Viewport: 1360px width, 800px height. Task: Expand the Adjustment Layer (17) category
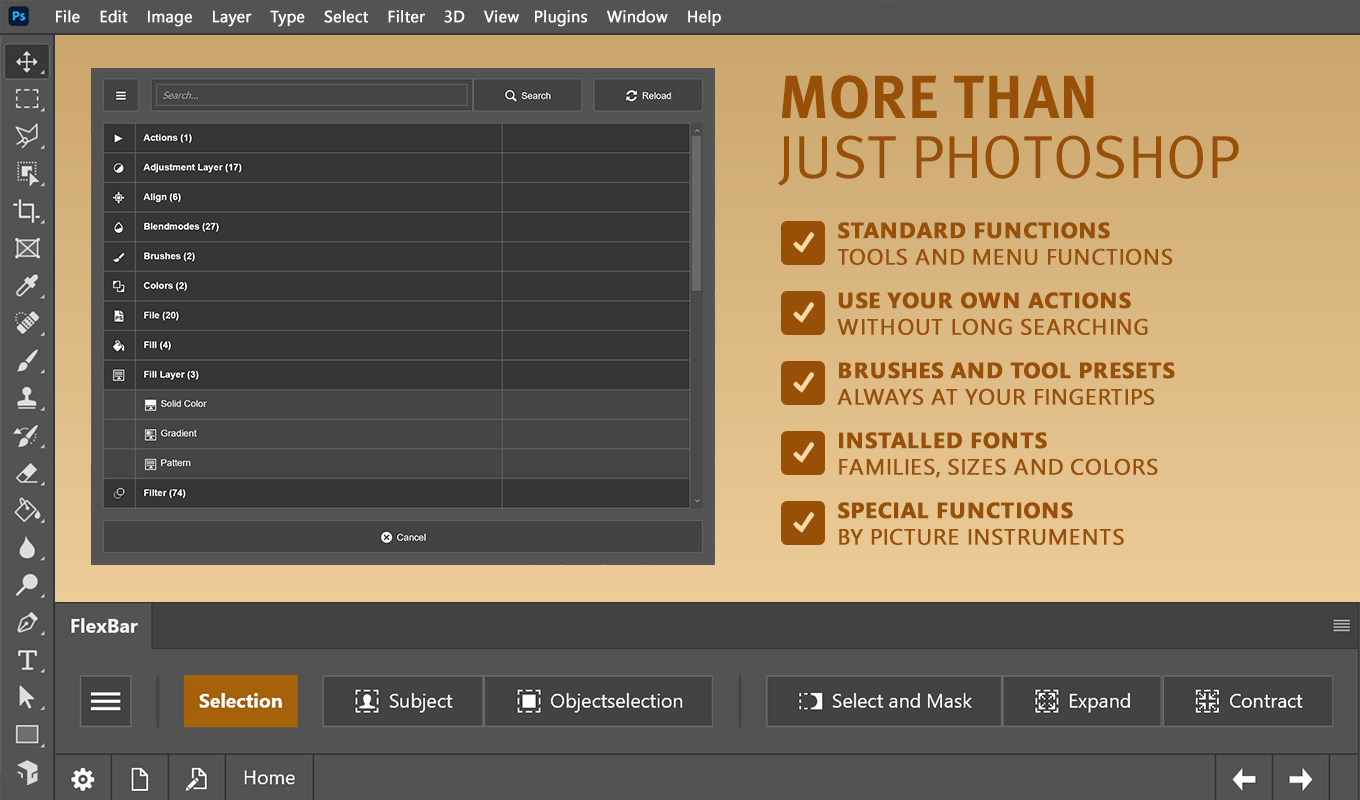[x=397, y=167]
